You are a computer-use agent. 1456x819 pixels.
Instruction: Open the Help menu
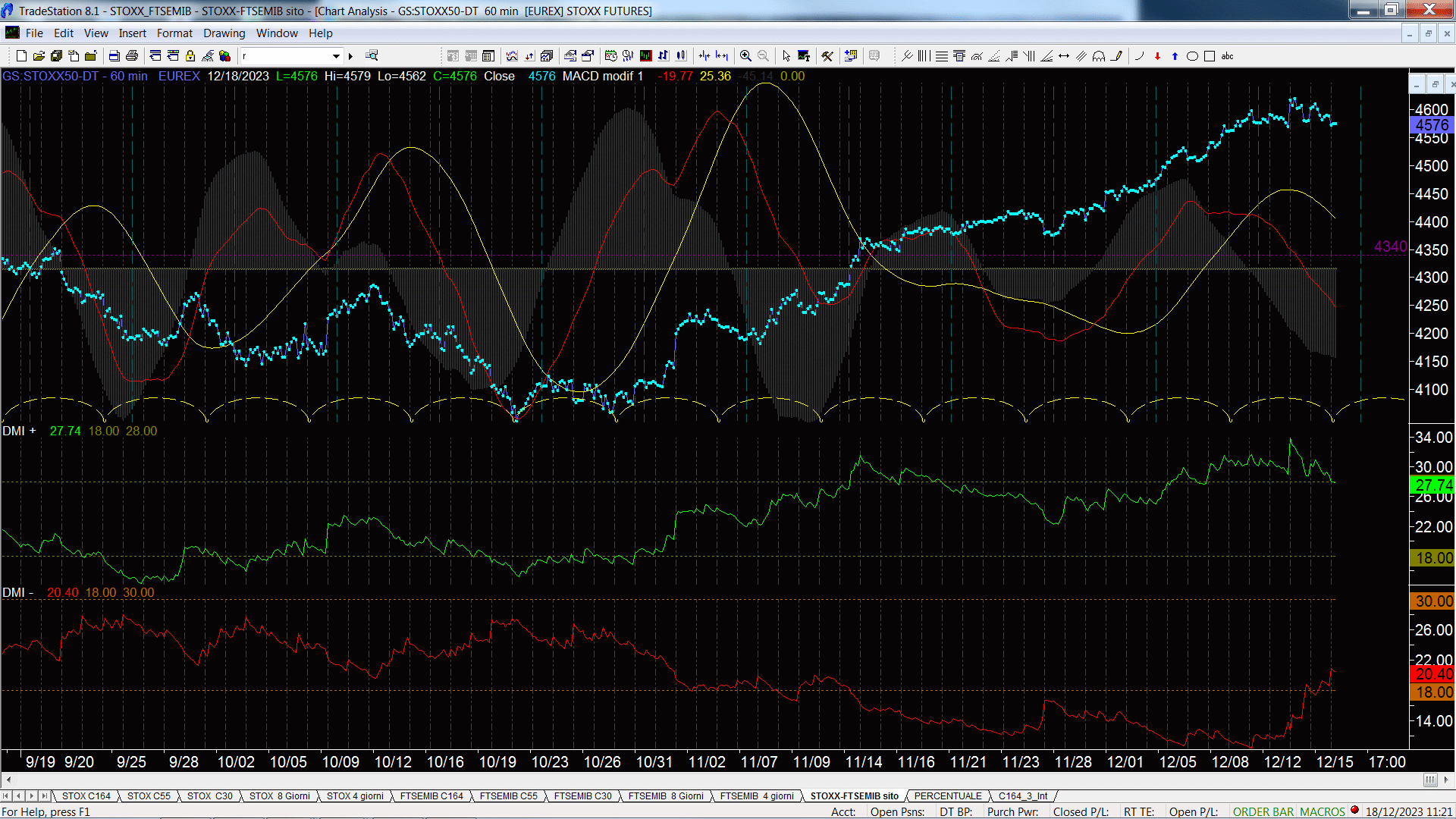coord(321,33)
